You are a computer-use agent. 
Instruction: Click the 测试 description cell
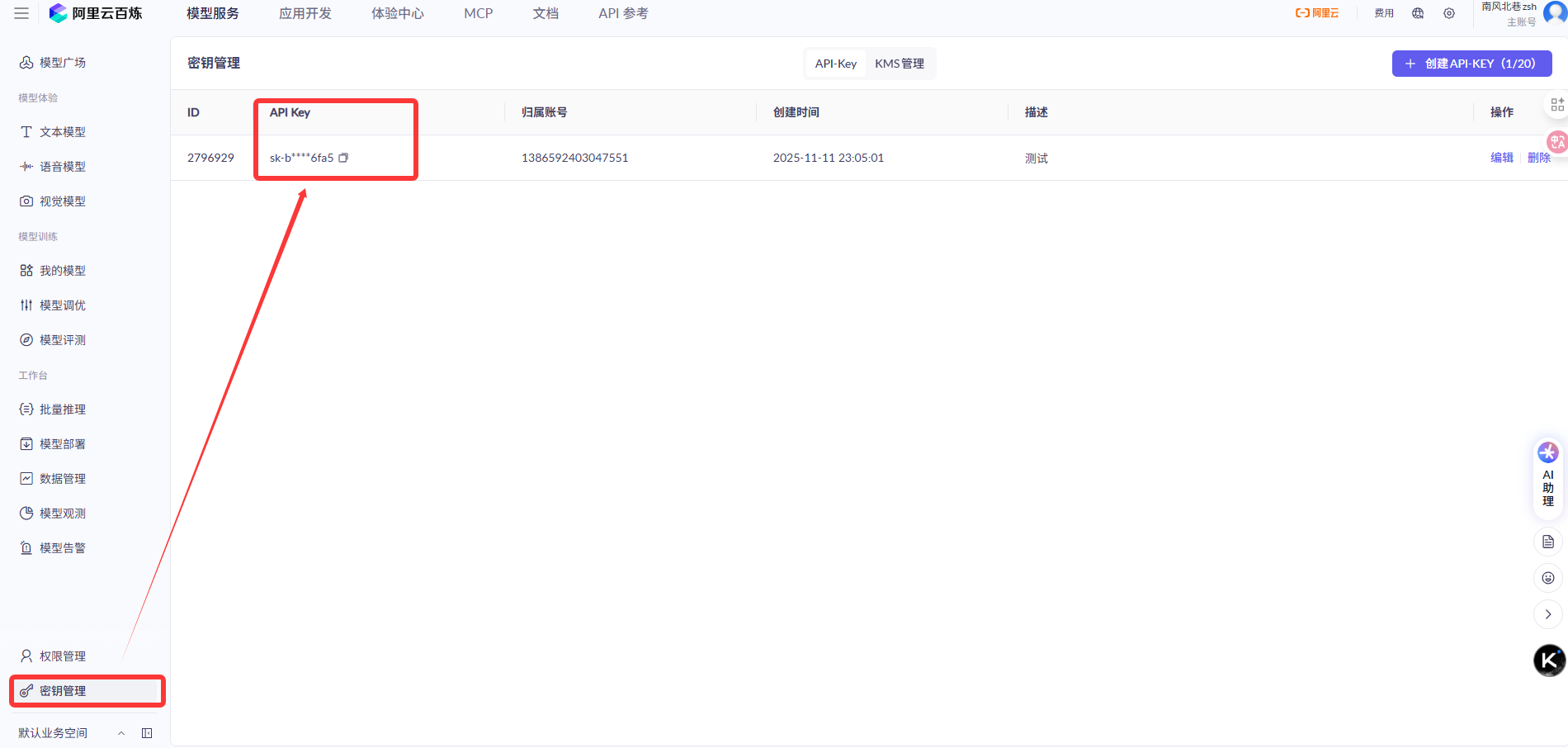click(1037, 158)
